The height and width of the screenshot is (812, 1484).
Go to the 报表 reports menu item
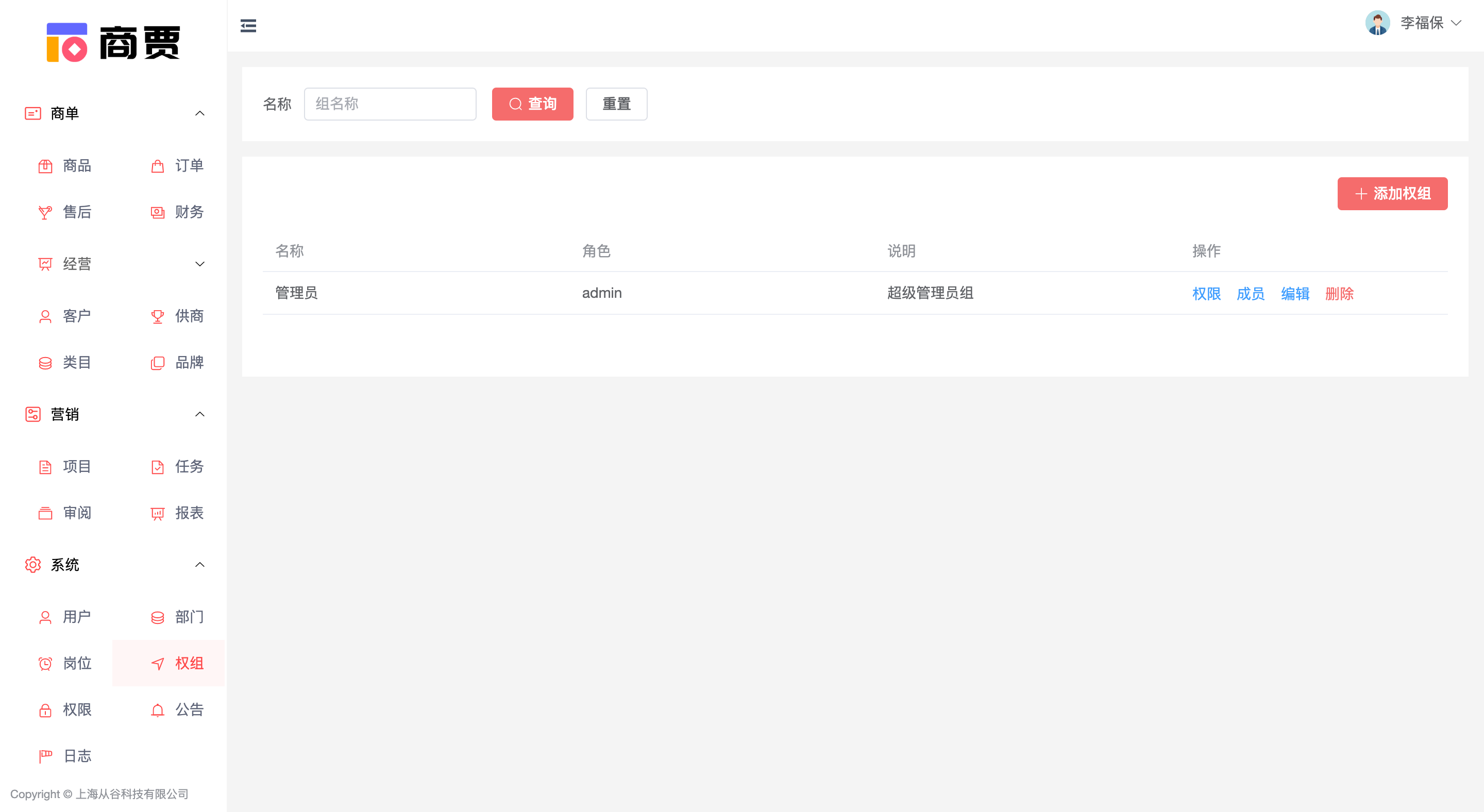189,513
